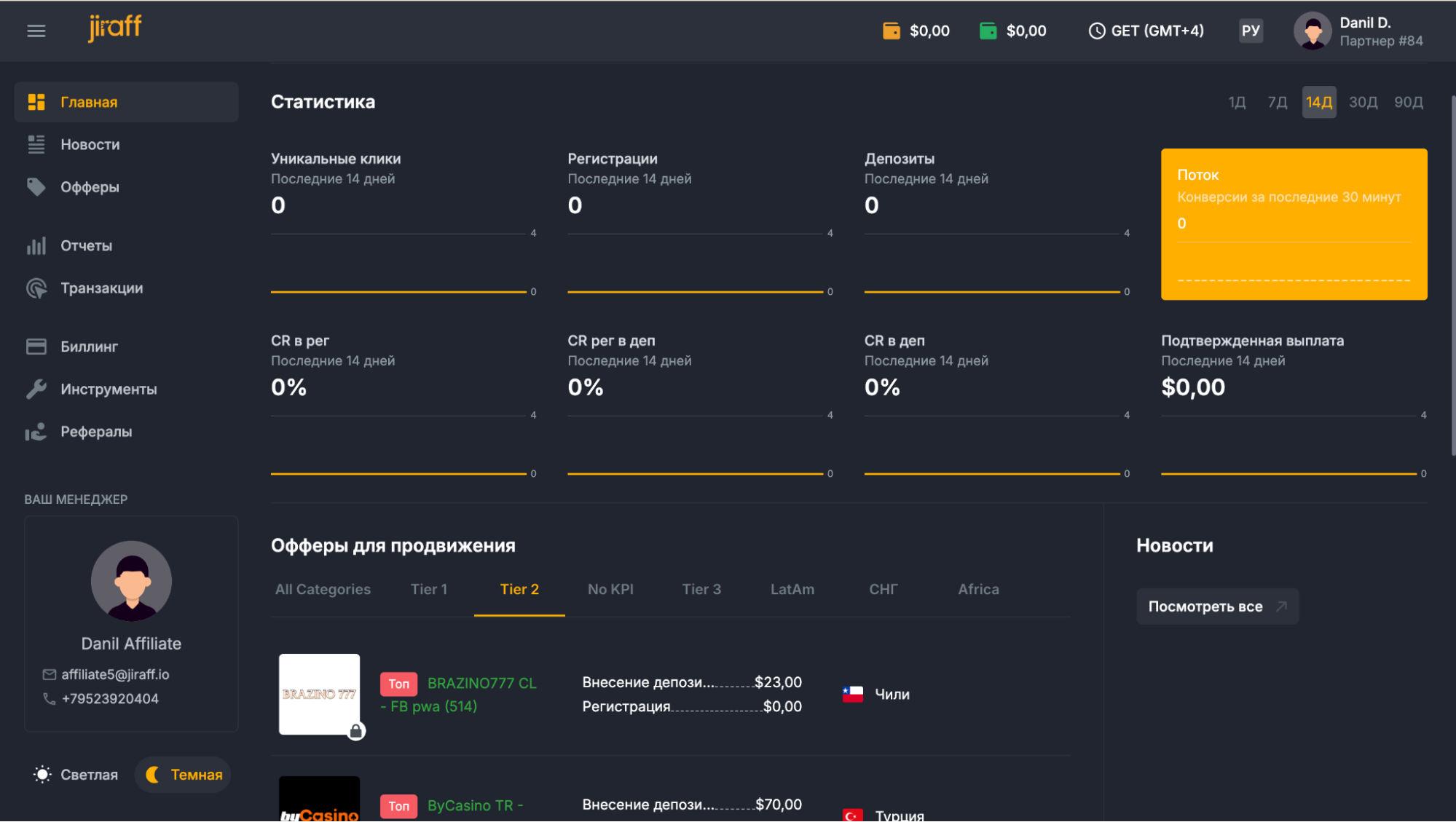
Task: Click the arrow icon in Посмотреть все
Action: click(x=1281, y=606)
